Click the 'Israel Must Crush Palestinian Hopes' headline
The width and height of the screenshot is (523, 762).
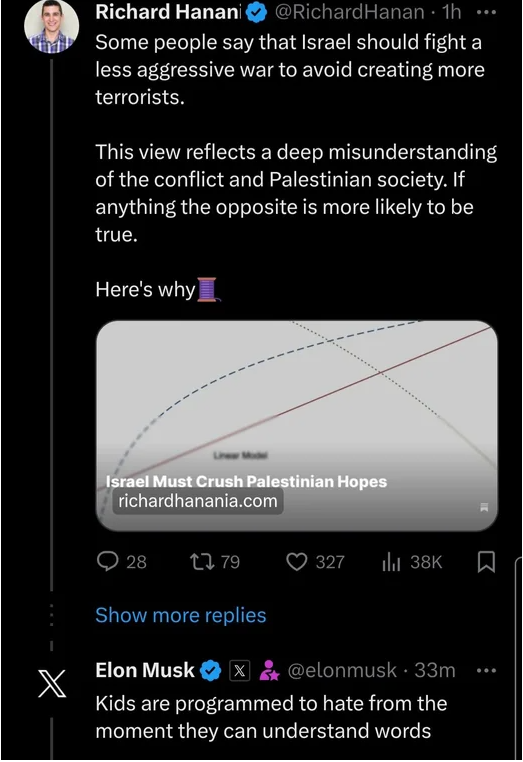[x=246, y=482]
